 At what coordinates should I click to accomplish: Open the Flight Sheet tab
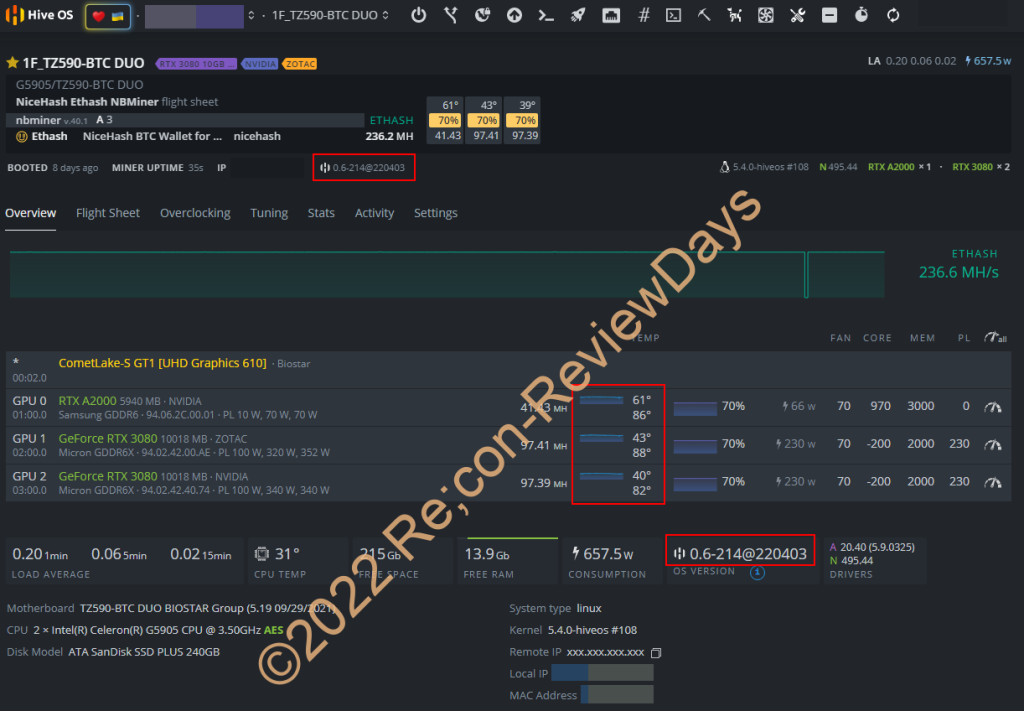(x=108, y=213)
